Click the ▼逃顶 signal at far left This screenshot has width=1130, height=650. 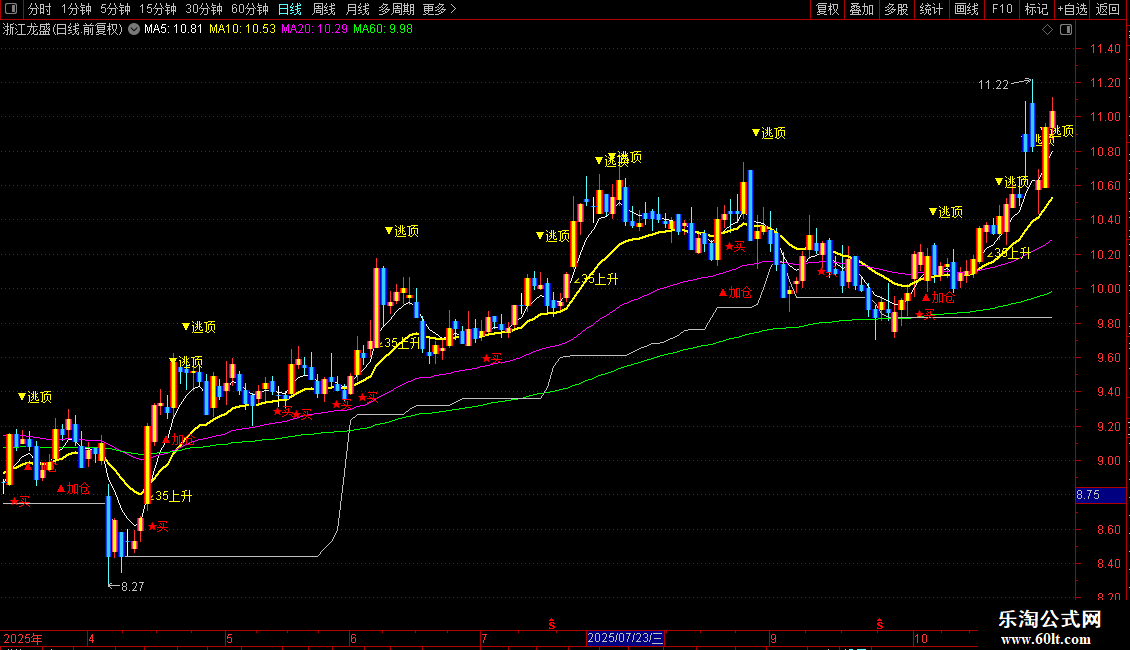[x=35, y=397]
